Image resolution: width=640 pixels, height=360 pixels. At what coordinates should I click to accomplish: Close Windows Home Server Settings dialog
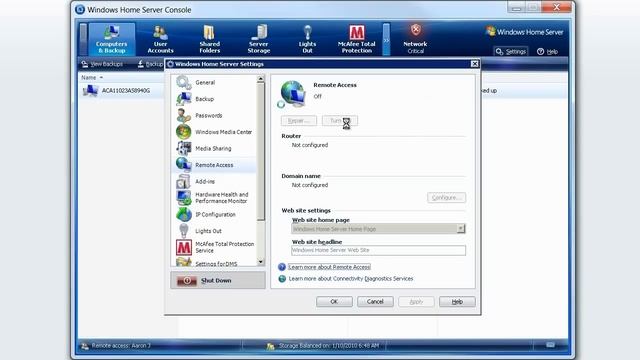(474, 64)
